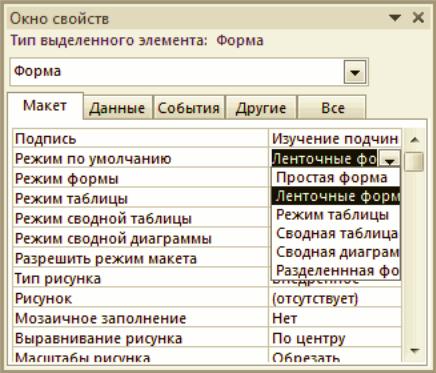The height and width of the screenshot is (373, 436).
Task: Pick the Разделенная форма option
Action: (x=336, y=270)
